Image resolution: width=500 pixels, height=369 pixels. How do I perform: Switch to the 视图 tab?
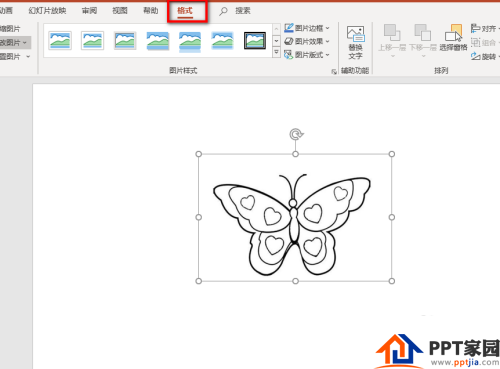click(x=120, y=11)
